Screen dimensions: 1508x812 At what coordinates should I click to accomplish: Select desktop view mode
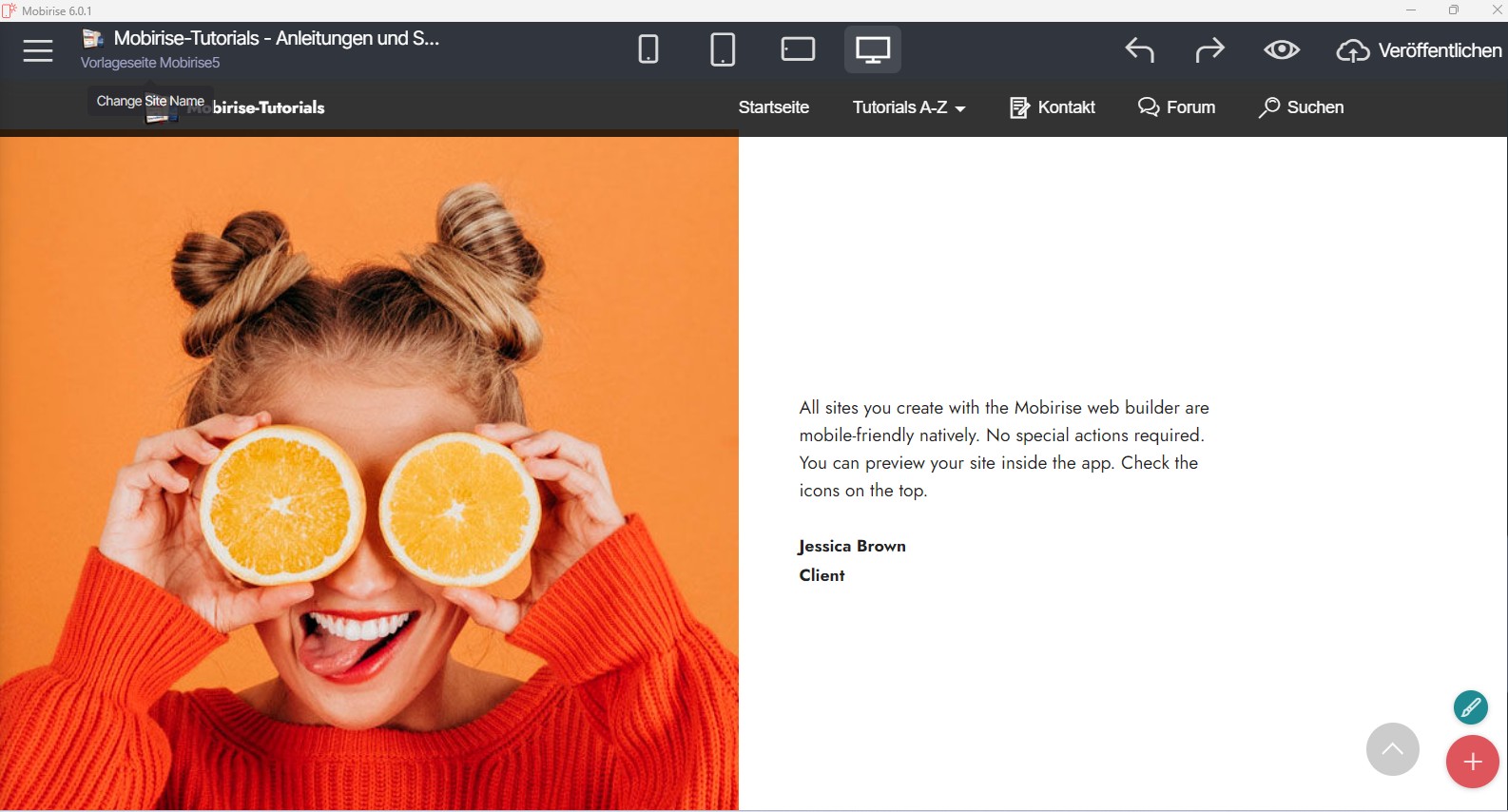(872, 49)
